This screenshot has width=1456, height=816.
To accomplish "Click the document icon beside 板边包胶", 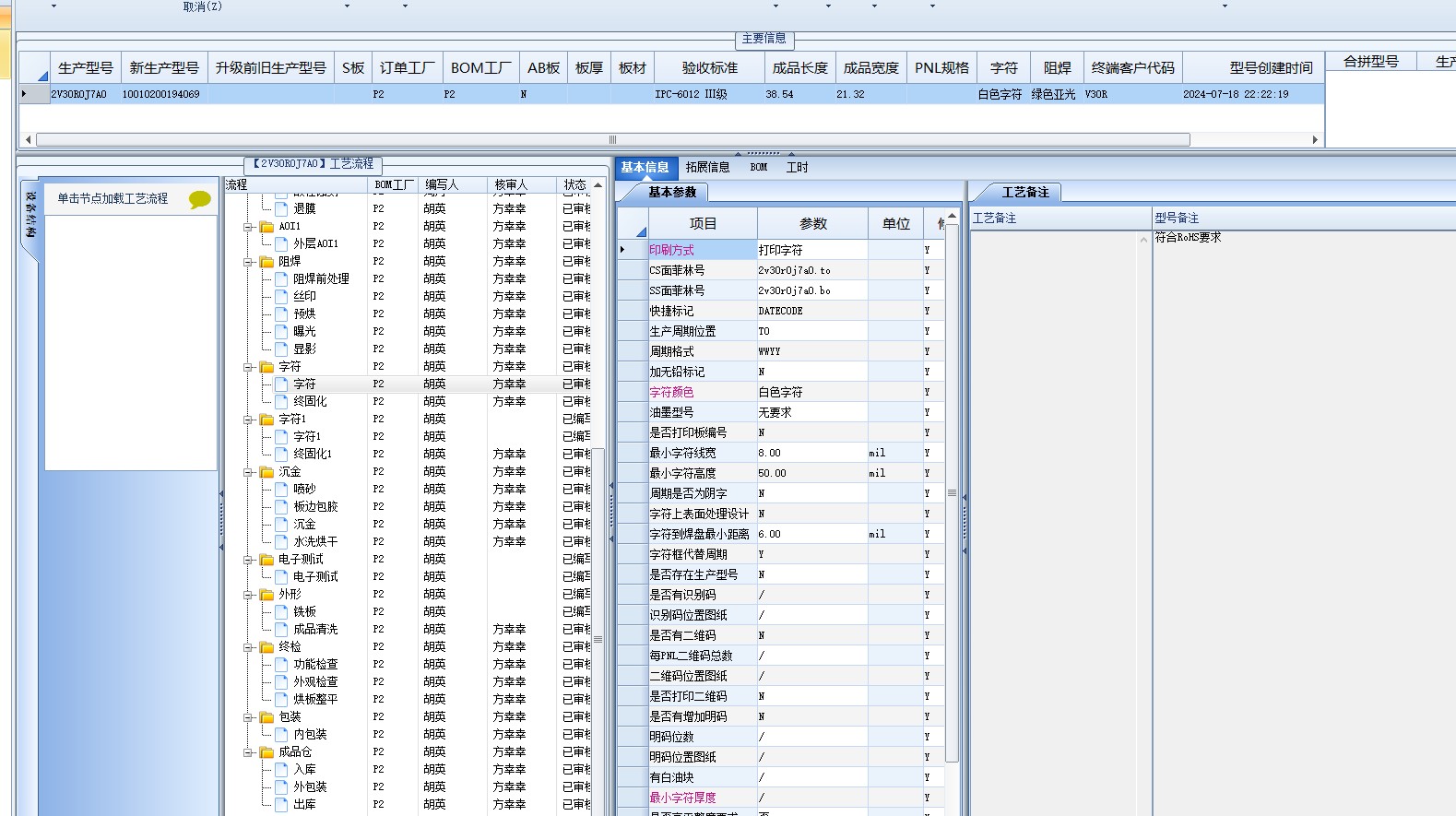I will (282, 507).
